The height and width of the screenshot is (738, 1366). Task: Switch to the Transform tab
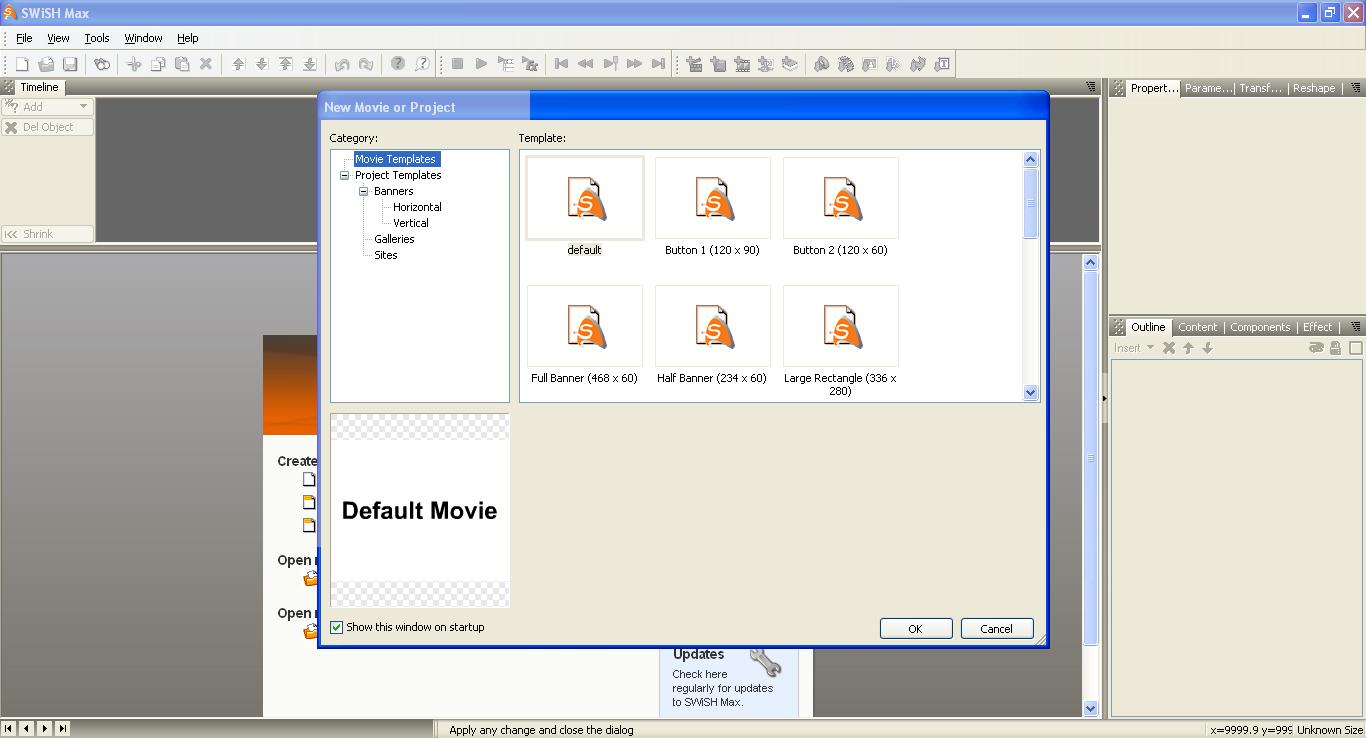point(1260,88)
